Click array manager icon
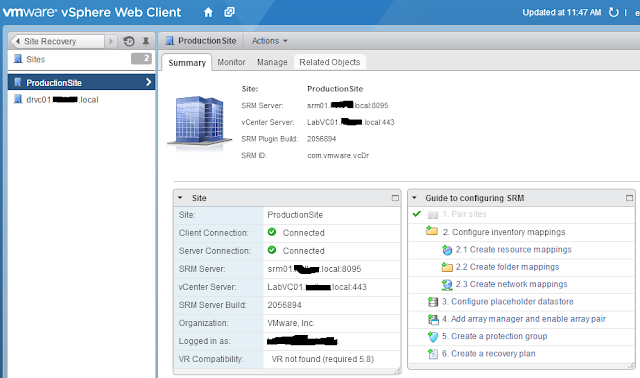This screenshot has height=378, width=640. point(433,319)
